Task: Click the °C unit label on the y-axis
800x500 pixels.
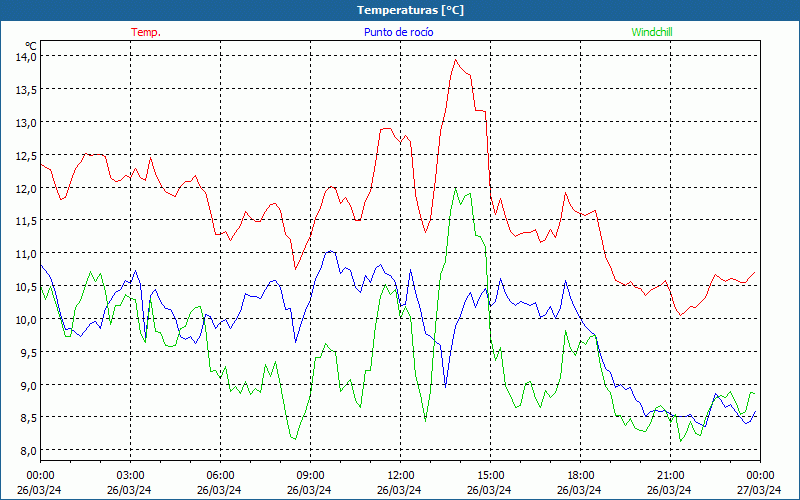Action: 31,46
